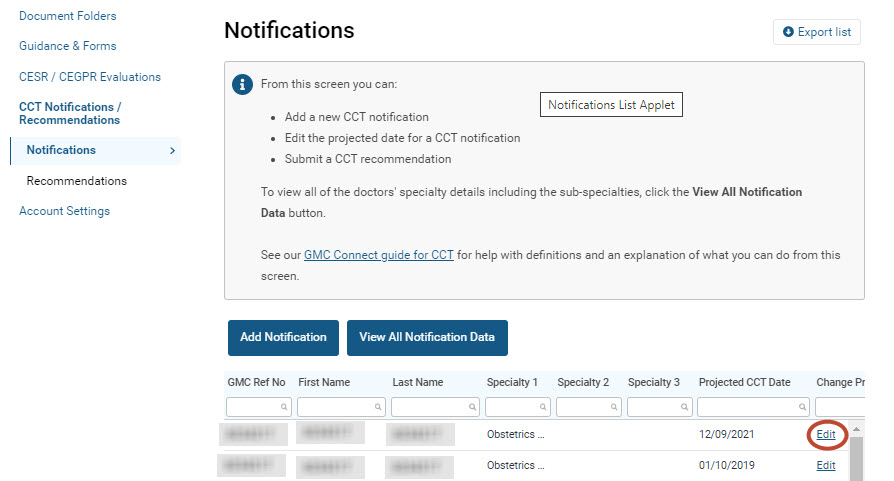Viewport: 894px width, 481px height.
Task: Sort by Specialty 1 column header
Action: tap(512, 382)
